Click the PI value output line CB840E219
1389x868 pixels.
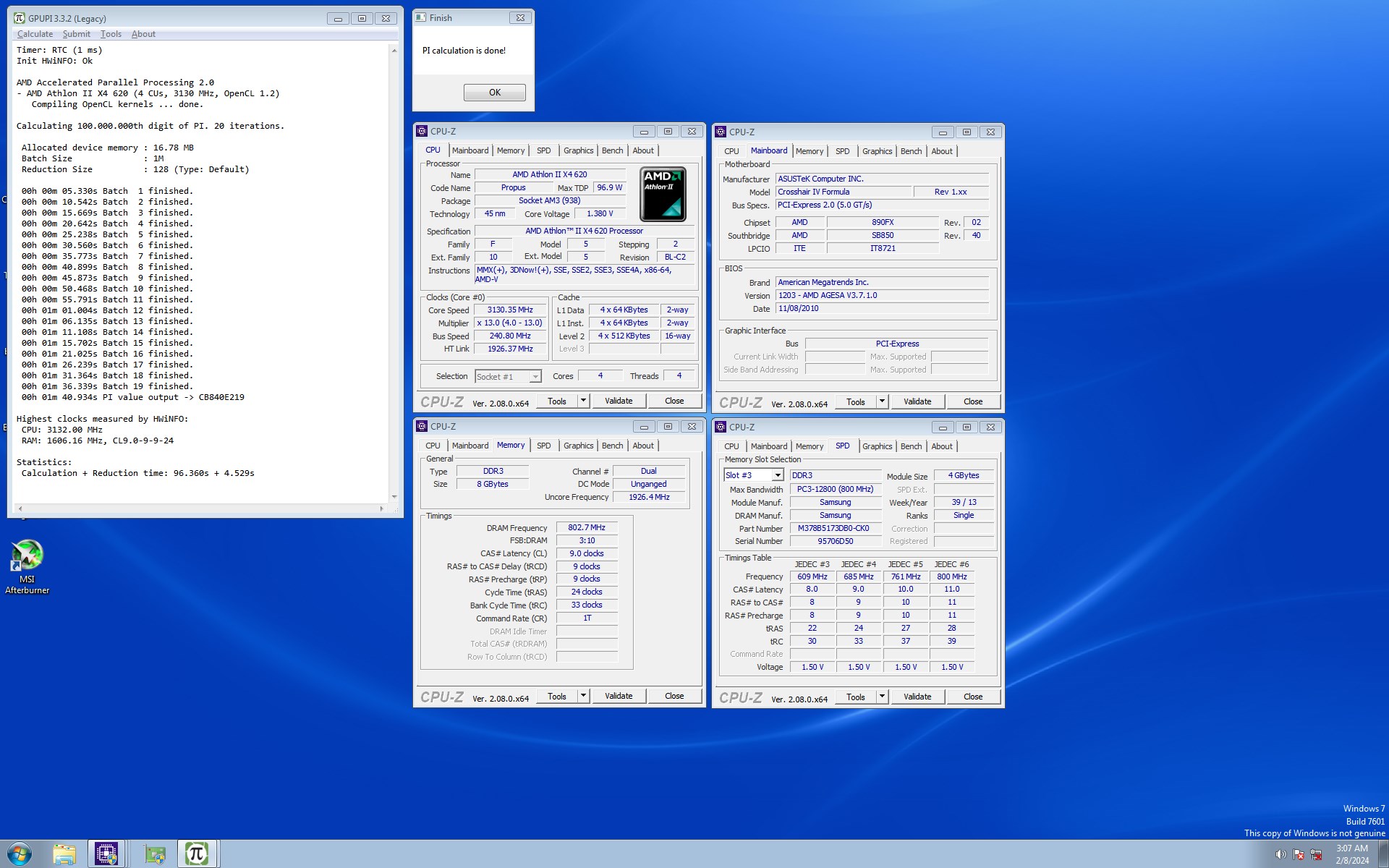(x=133, y=397)
